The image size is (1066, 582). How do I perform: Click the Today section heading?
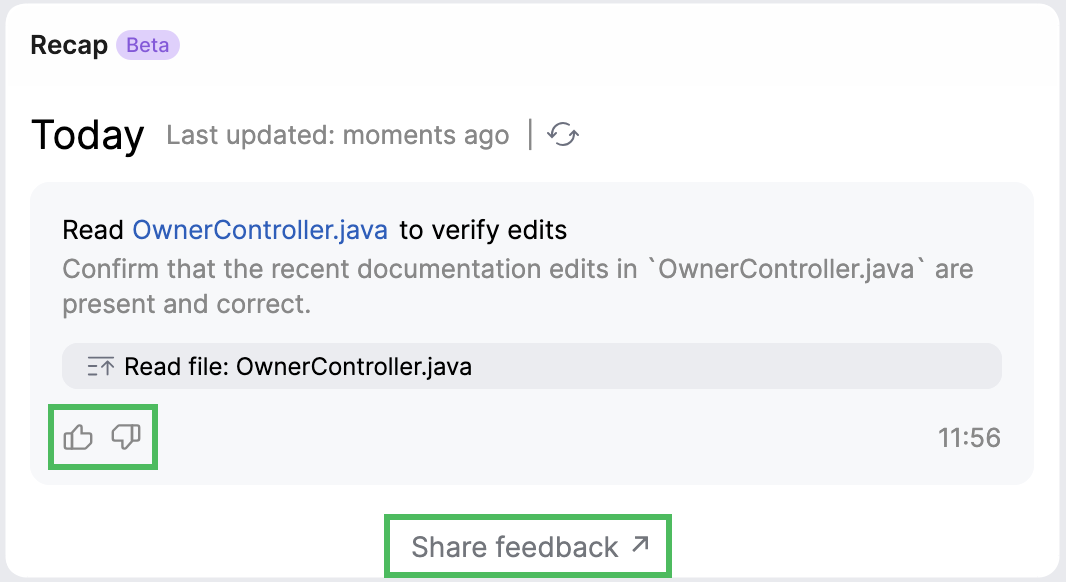coord(88,135)
